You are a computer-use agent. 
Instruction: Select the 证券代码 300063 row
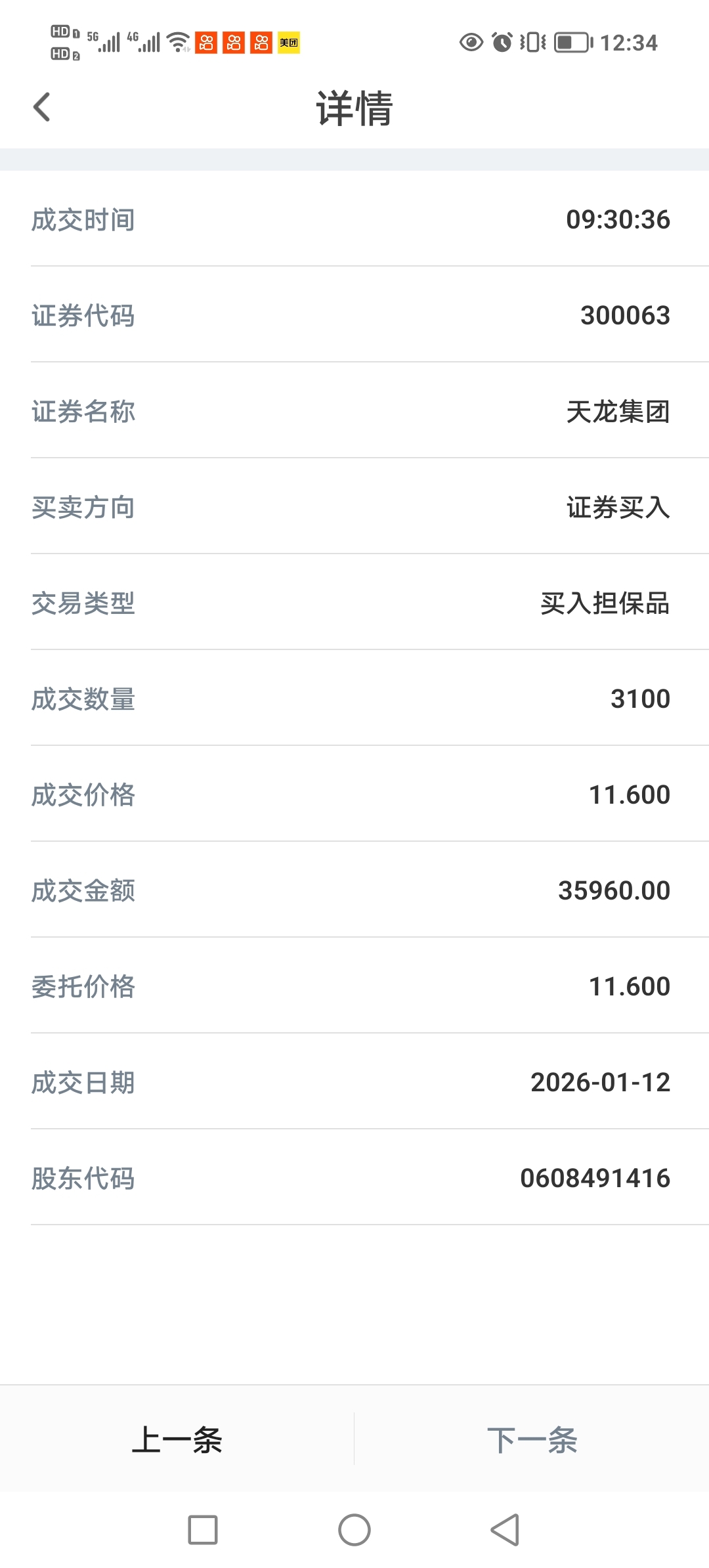point(354,315)
